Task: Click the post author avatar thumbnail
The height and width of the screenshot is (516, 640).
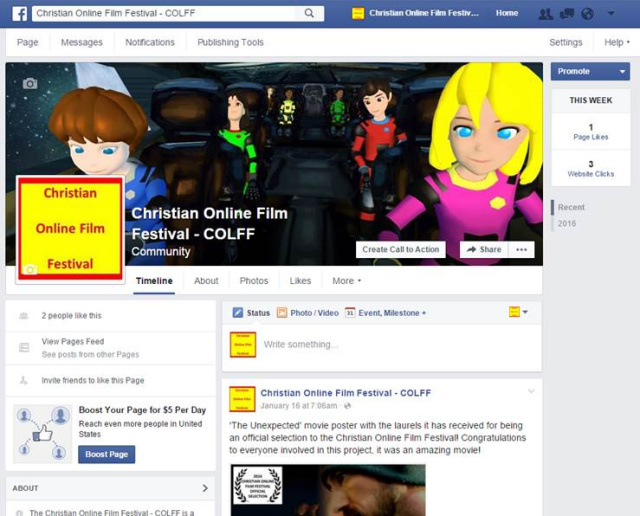Action: 242,399
